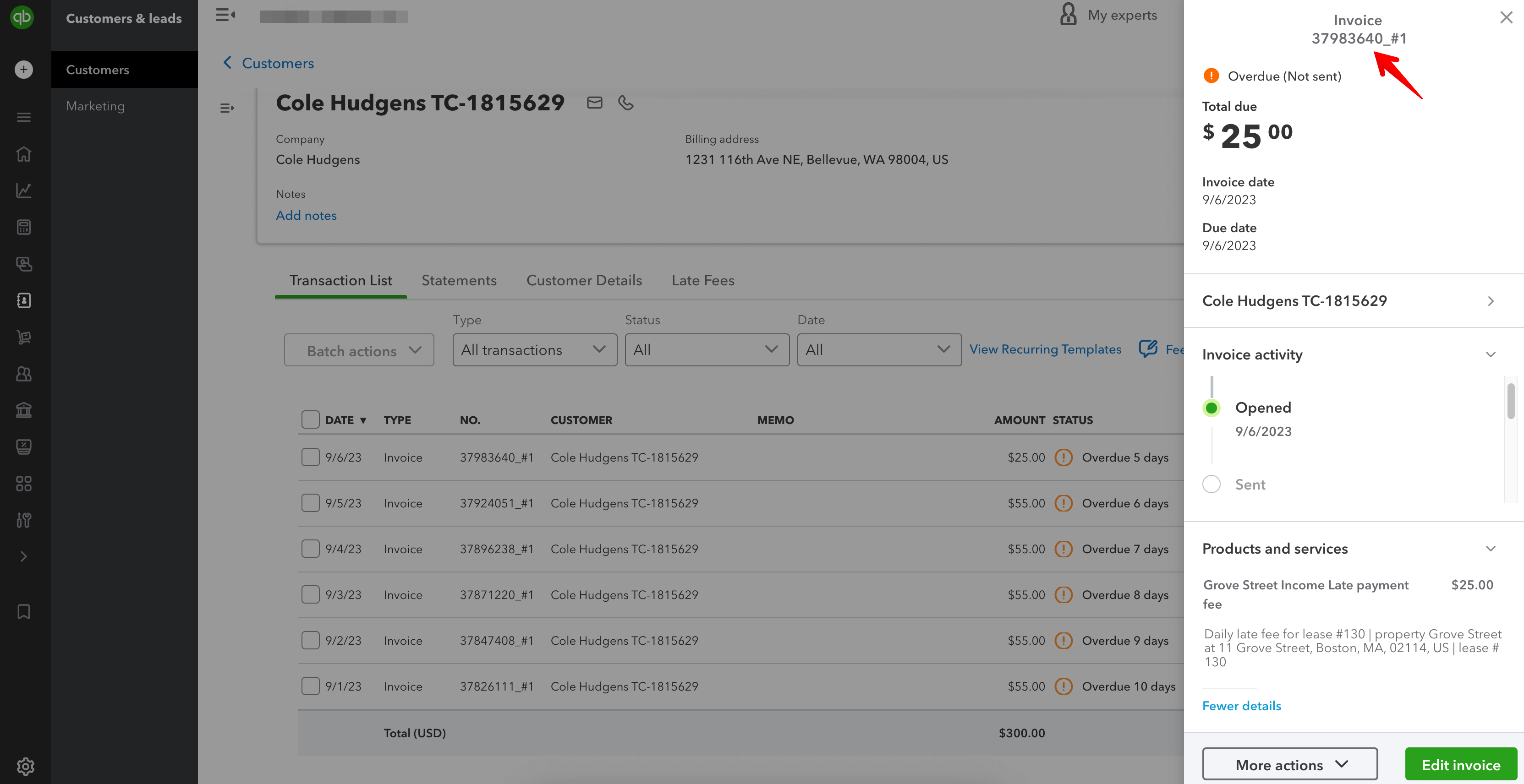Switch to the Transaction List tab

click(x=340, y=280)
